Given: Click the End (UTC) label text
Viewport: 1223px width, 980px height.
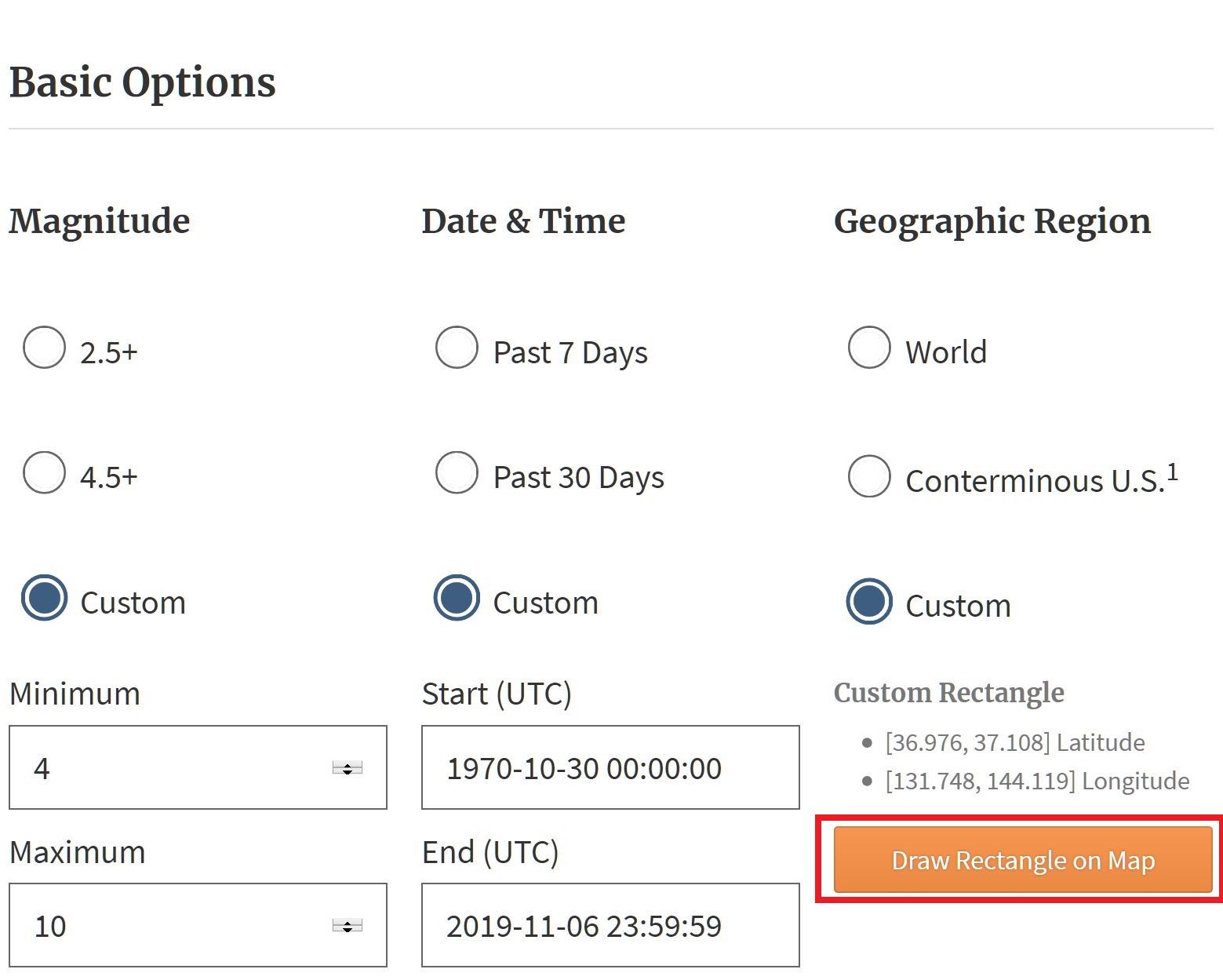Looking at the screenshot, I should 490,852.
